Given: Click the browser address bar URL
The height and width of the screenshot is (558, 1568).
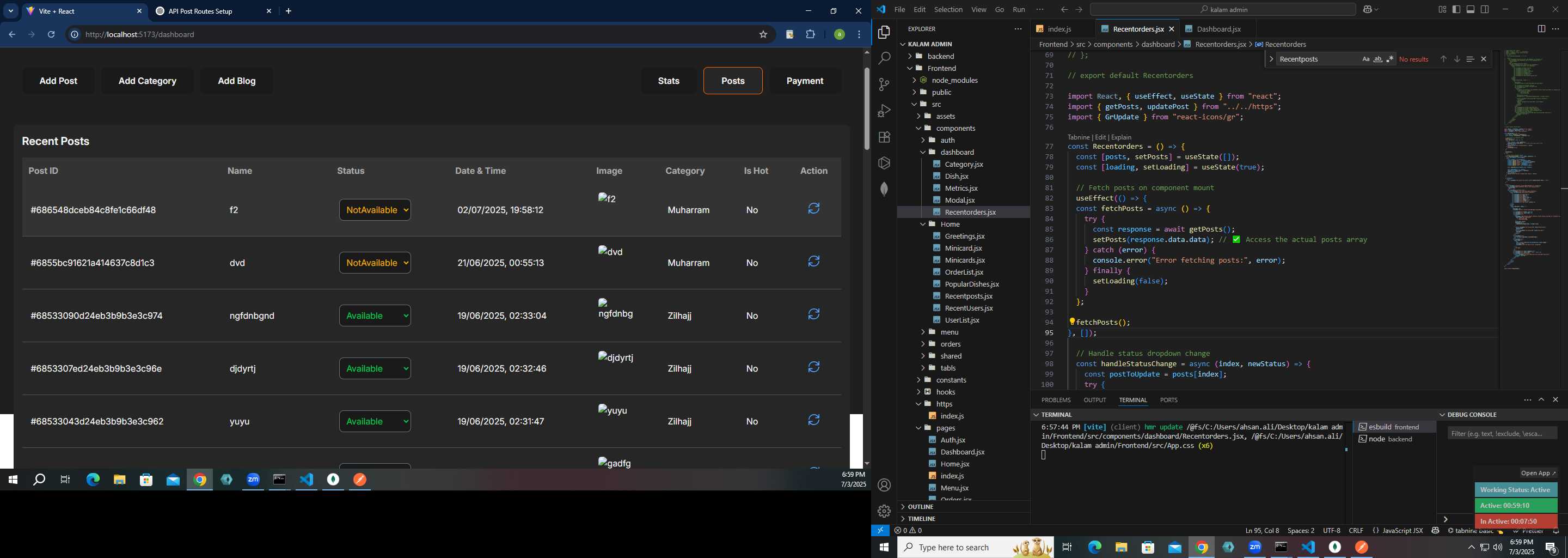Looking at the screenshot, I should click(140, 35).
